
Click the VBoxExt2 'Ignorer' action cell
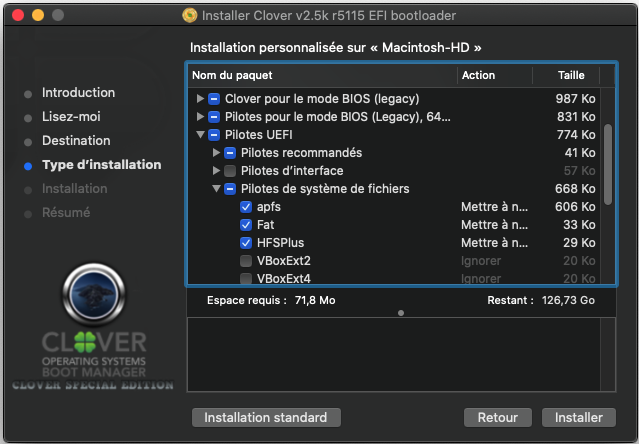click(481, 261)
